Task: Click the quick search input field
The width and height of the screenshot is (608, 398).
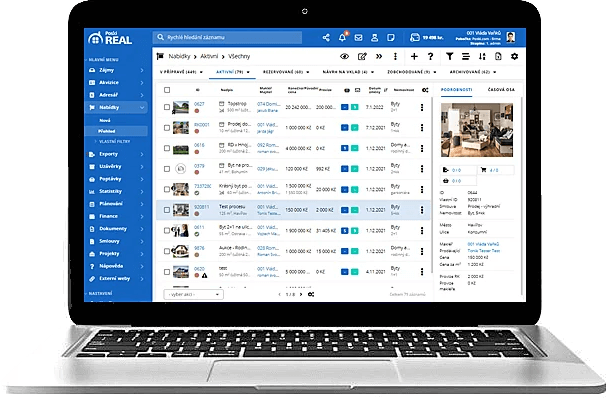Action: click(227, 38)
